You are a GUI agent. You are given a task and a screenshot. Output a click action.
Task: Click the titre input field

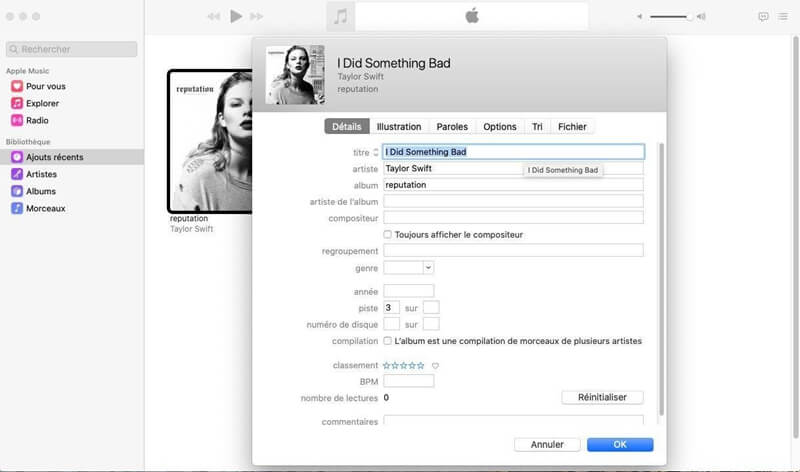(513, 152)
